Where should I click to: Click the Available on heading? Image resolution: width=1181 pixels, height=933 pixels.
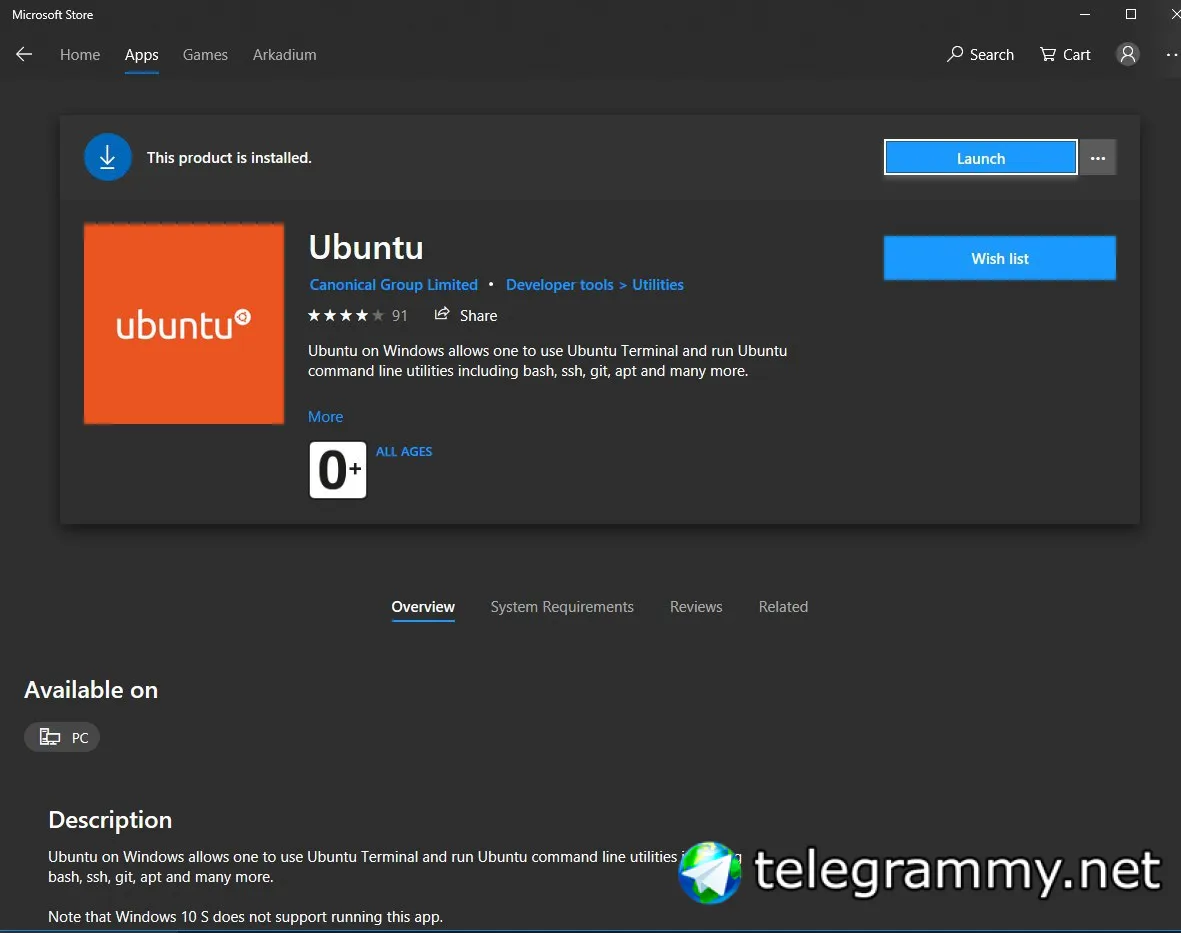tap(91, 690)
